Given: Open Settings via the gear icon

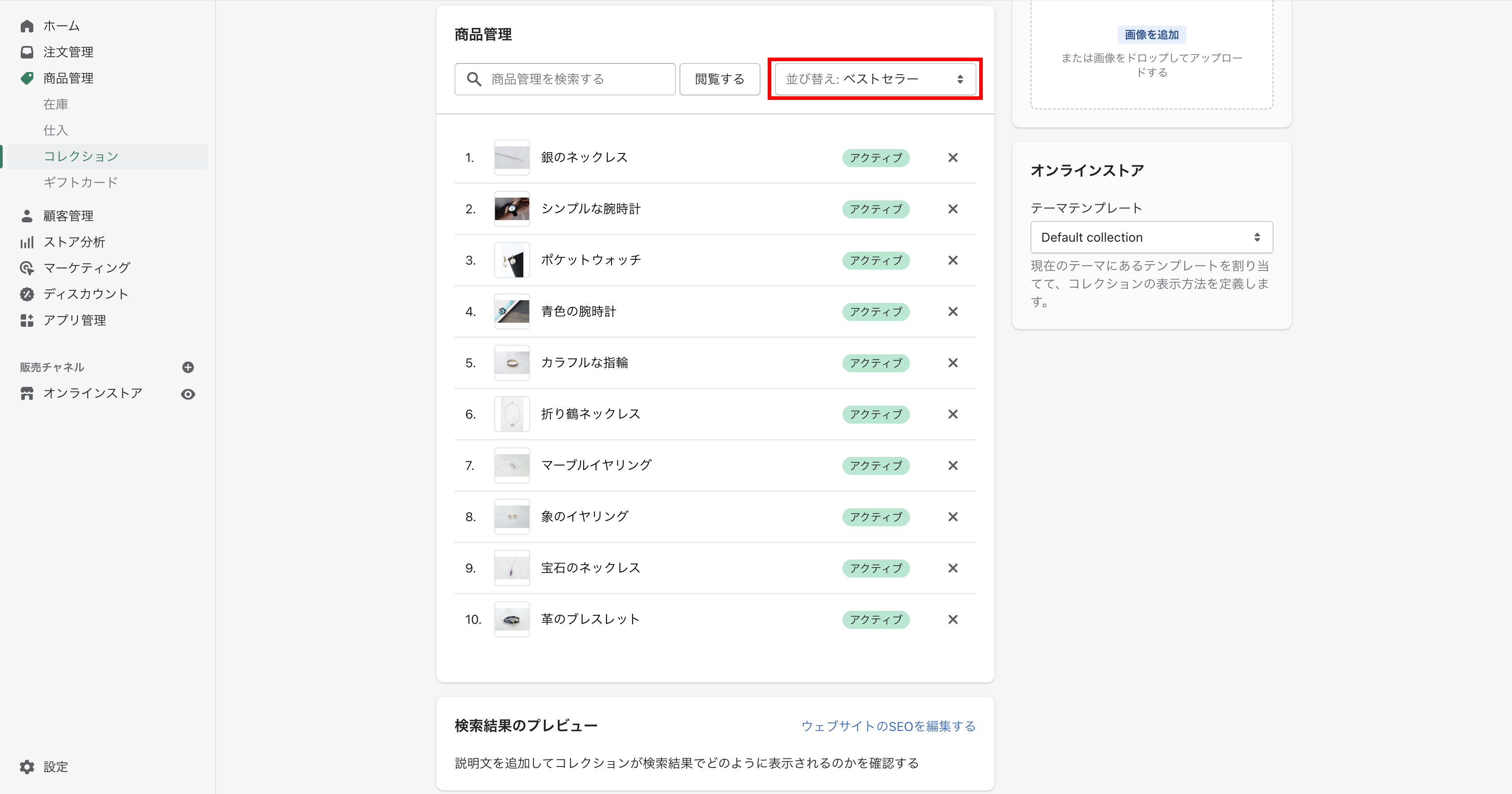Looking at the screenshot, I should (x=27, y=767).
